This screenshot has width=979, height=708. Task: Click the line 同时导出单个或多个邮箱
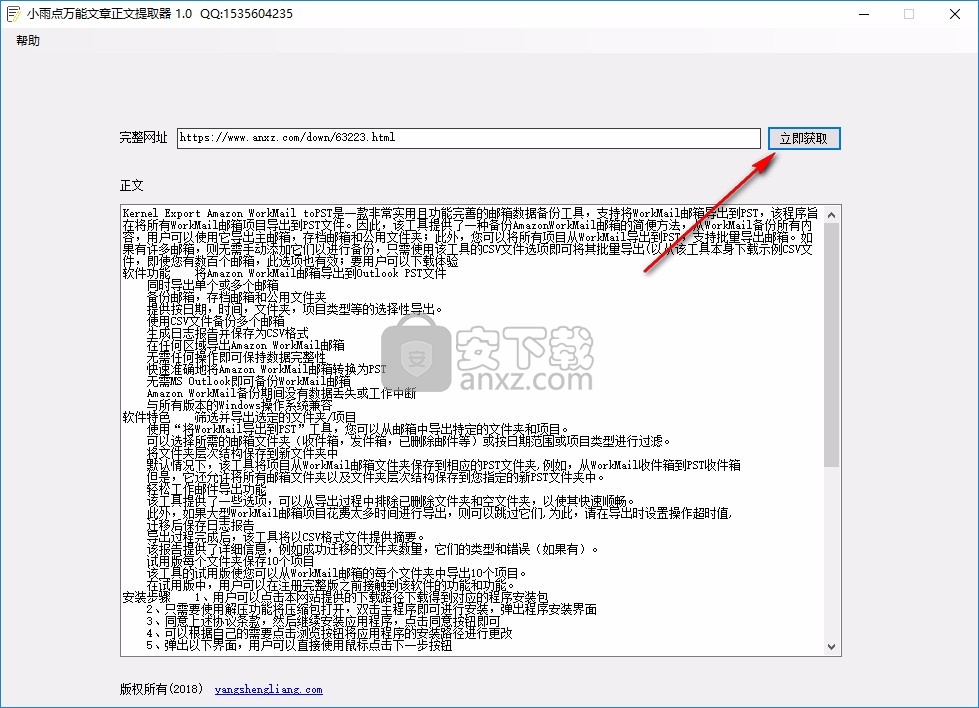point(213,285)
